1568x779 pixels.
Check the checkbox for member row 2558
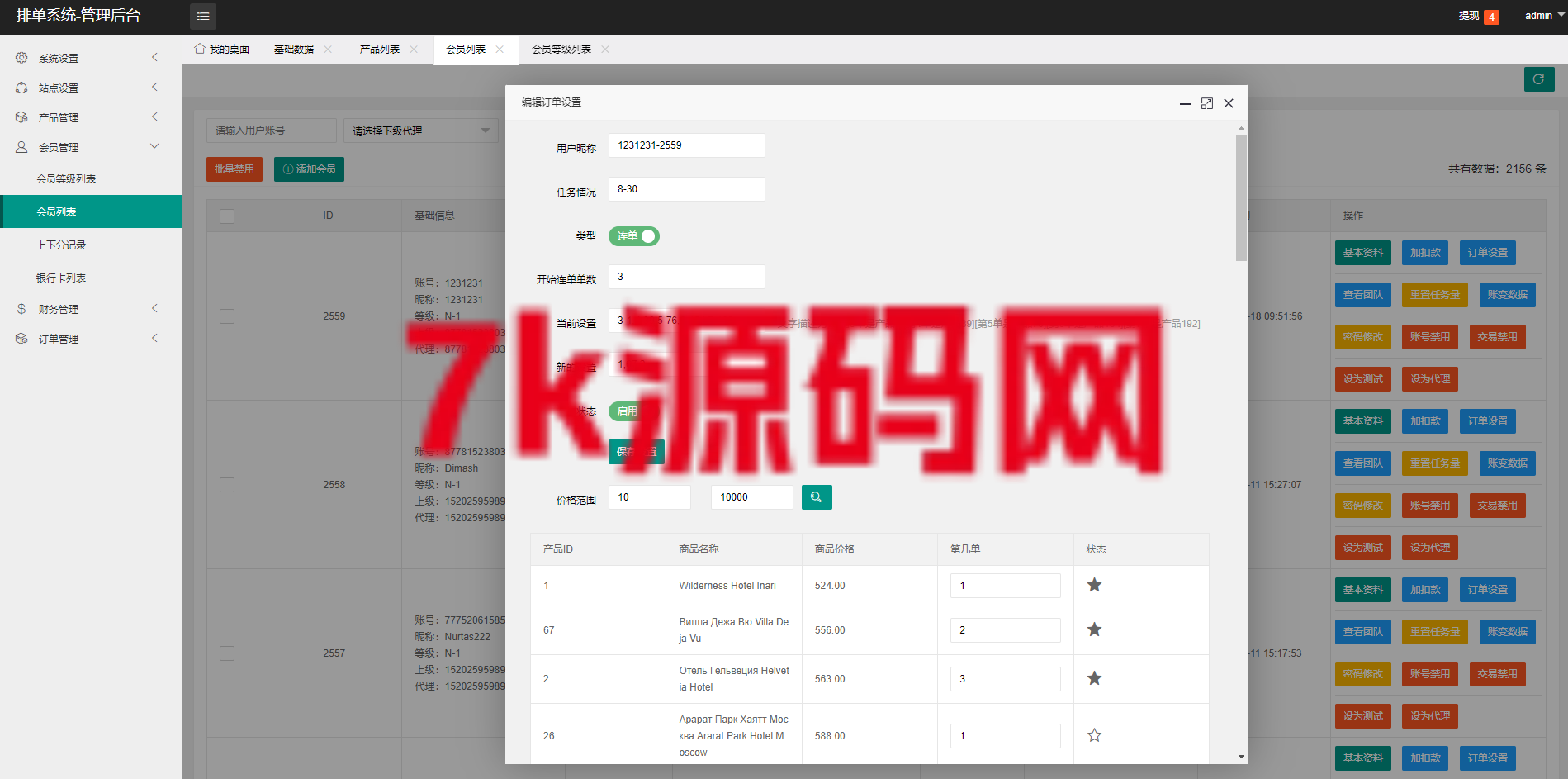click(x=227, y=485)
